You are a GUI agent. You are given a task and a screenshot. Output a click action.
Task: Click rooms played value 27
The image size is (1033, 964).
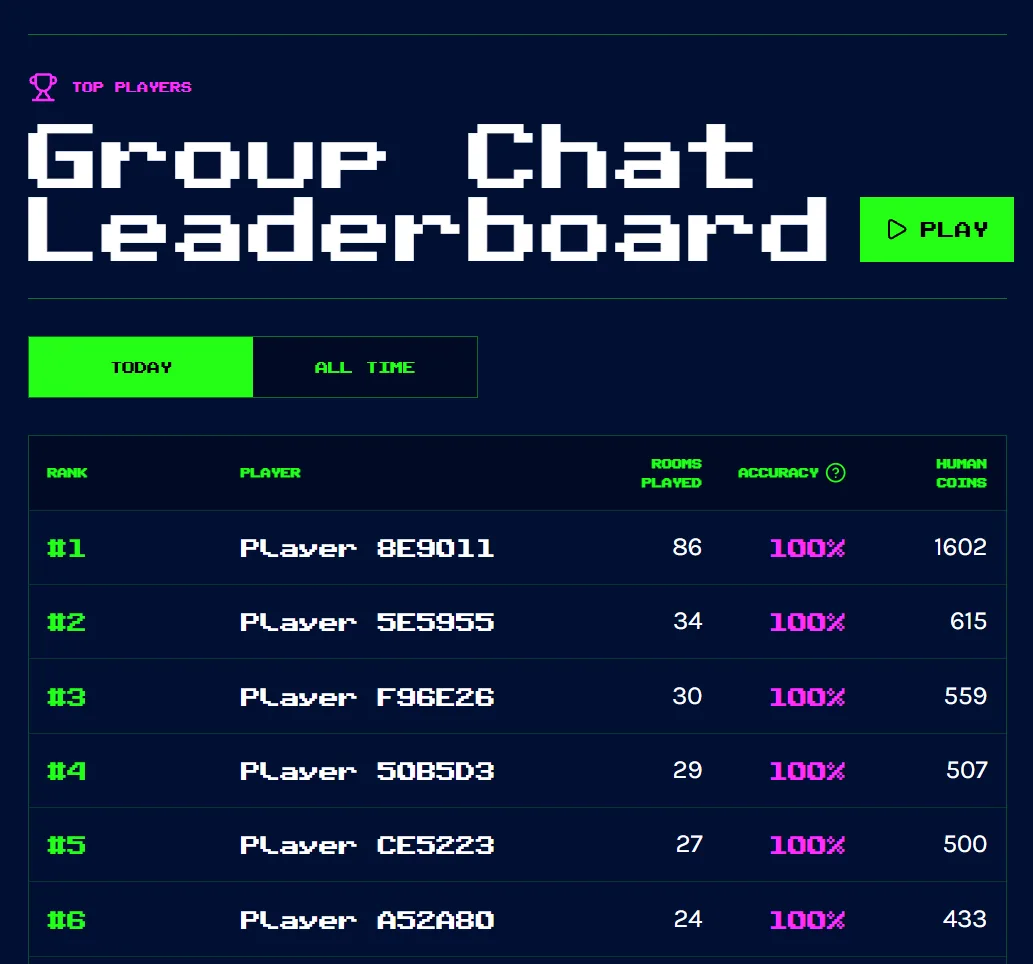tap(689, 844)
